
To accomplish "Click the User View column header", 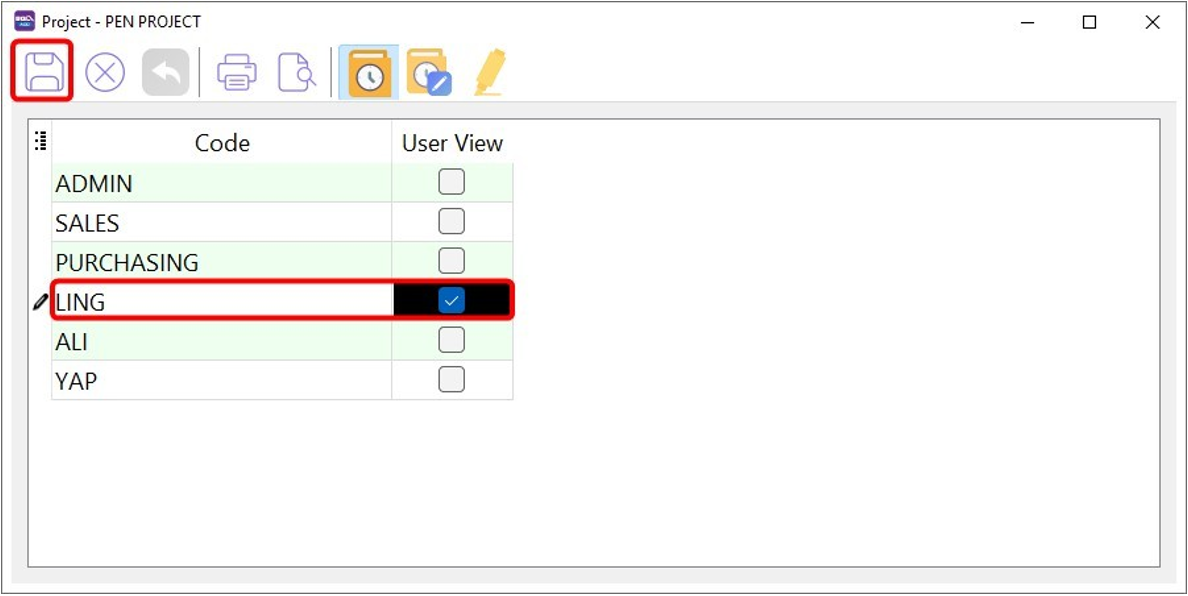I will [451, 142].
